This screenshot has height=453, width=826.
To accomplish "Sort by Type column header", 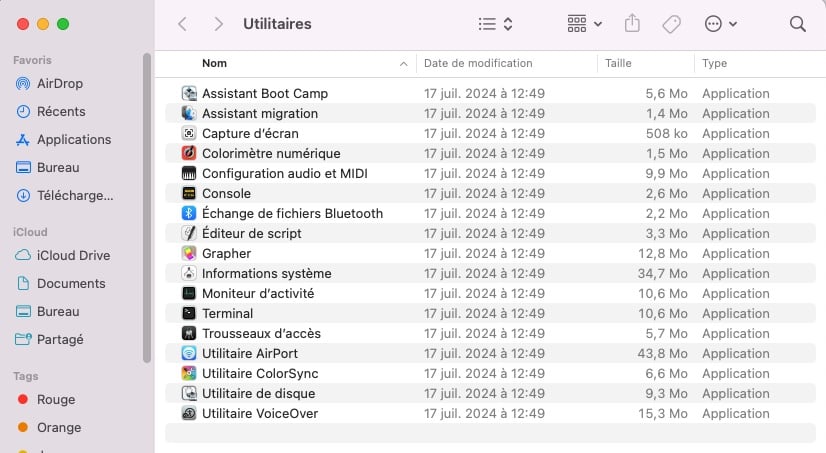I will point(714,63).
